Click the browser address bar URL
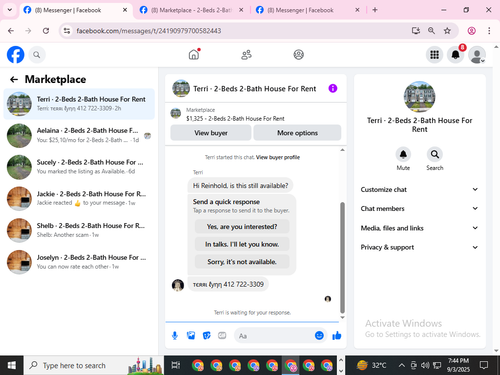Image resolution: width=500 pixels, height=375 pixels. click(x=149, y=31)
